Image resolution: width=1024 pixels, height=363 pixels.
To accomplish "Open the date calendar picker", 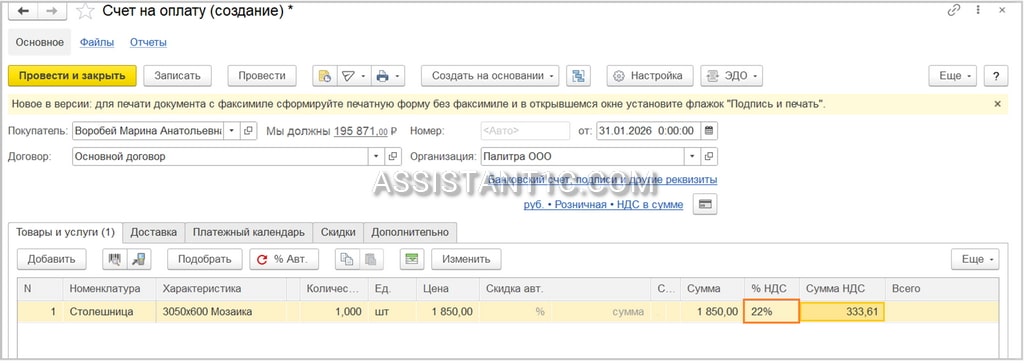I will (709, 131).
